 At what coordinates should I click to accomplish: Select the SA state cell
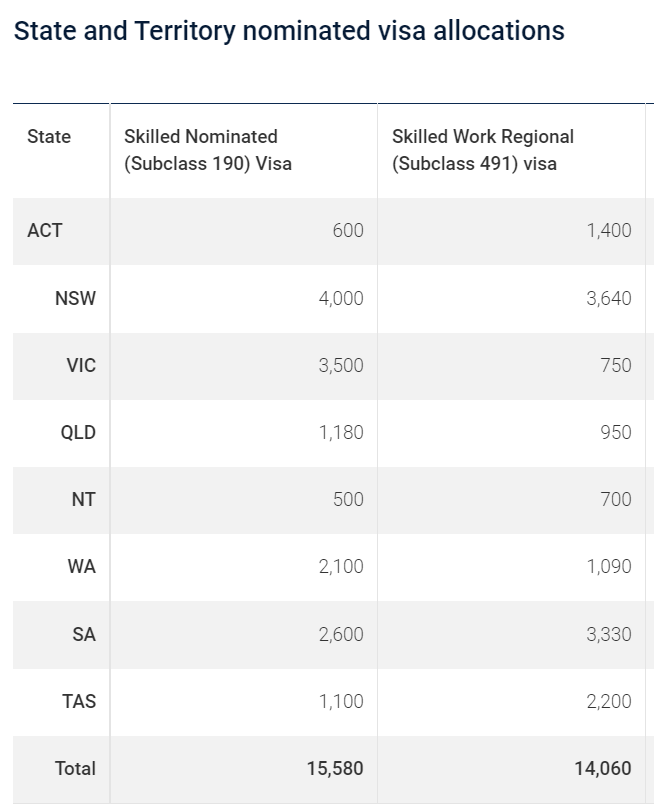pyautogui.click(x=84, y=634)
